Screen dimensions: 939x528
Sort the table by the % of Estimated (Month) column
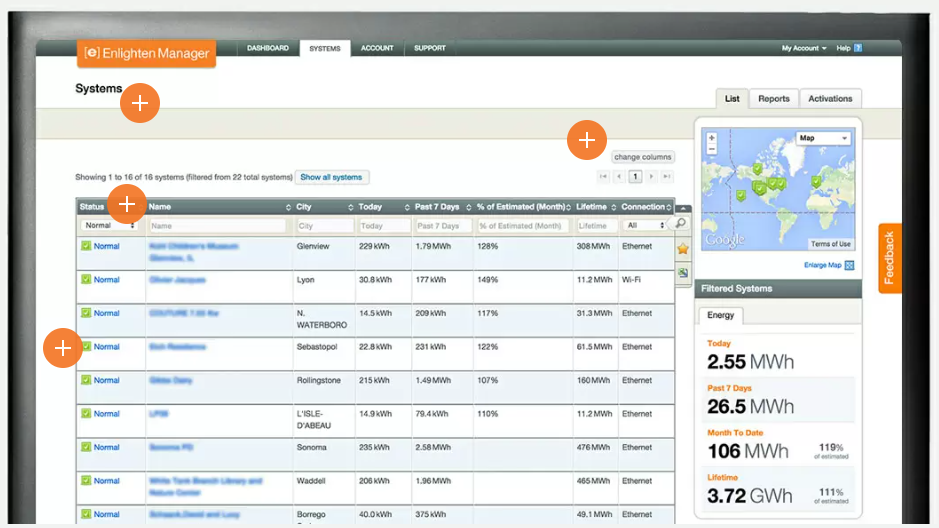pos(523,207)
